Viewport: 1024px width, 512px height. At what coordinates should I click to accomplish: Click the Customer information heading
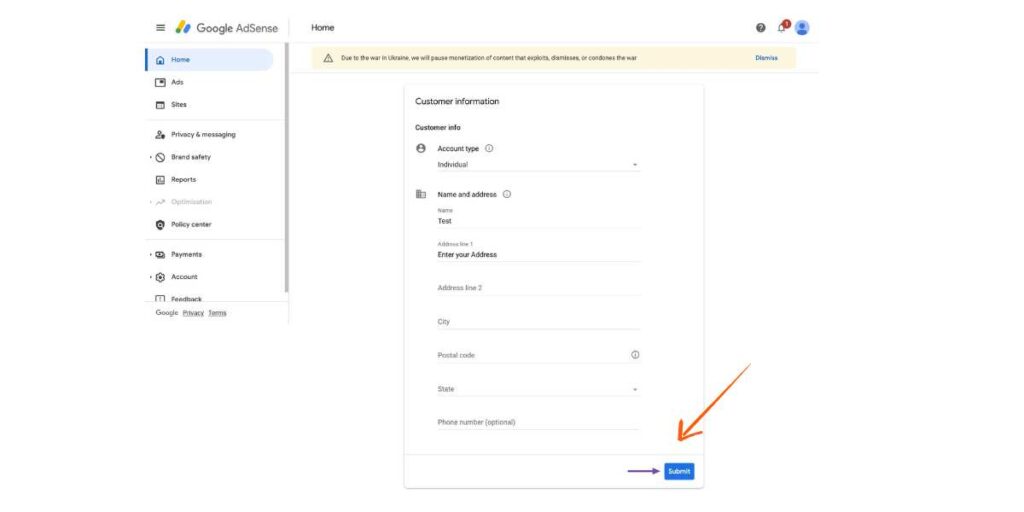[457, 102]
